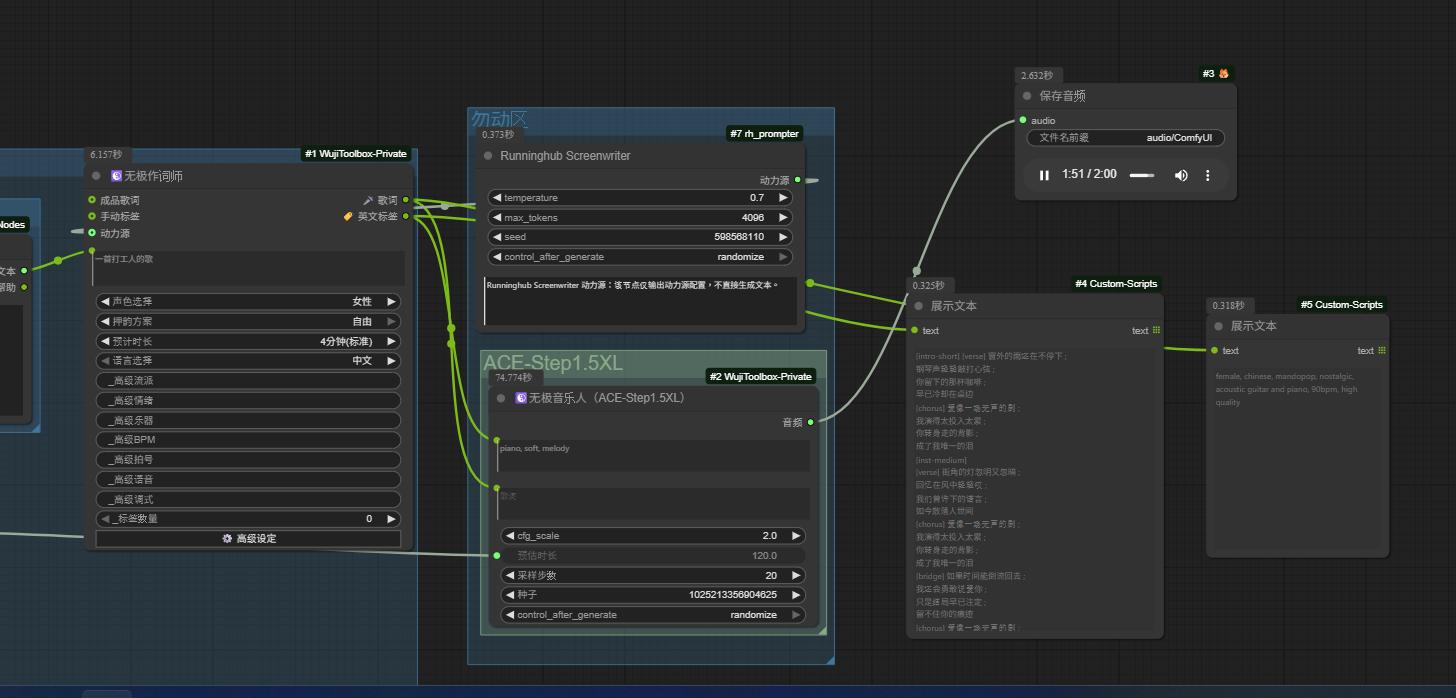Click the _高级情绪 field

(x=248, y=400)
